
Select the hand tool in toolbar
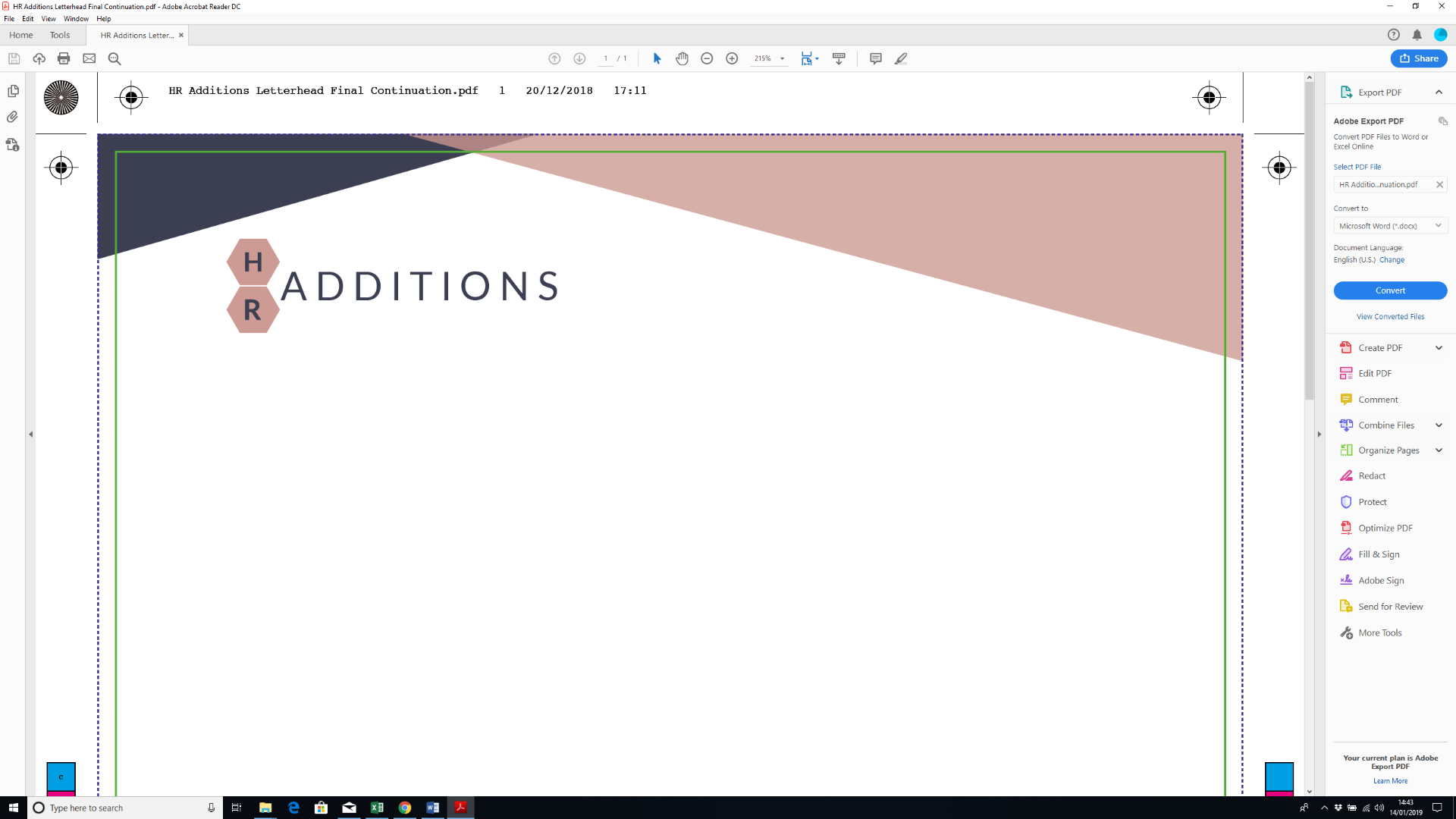(682, 58)
